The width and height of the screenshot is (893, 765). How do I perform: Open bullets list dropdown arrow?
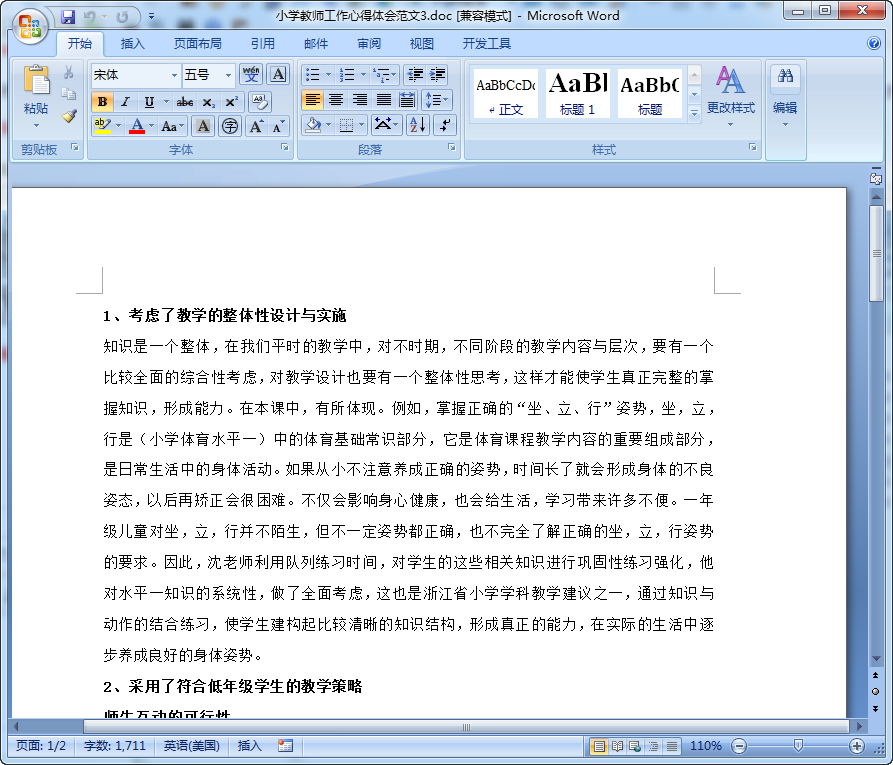click(328, 75)
